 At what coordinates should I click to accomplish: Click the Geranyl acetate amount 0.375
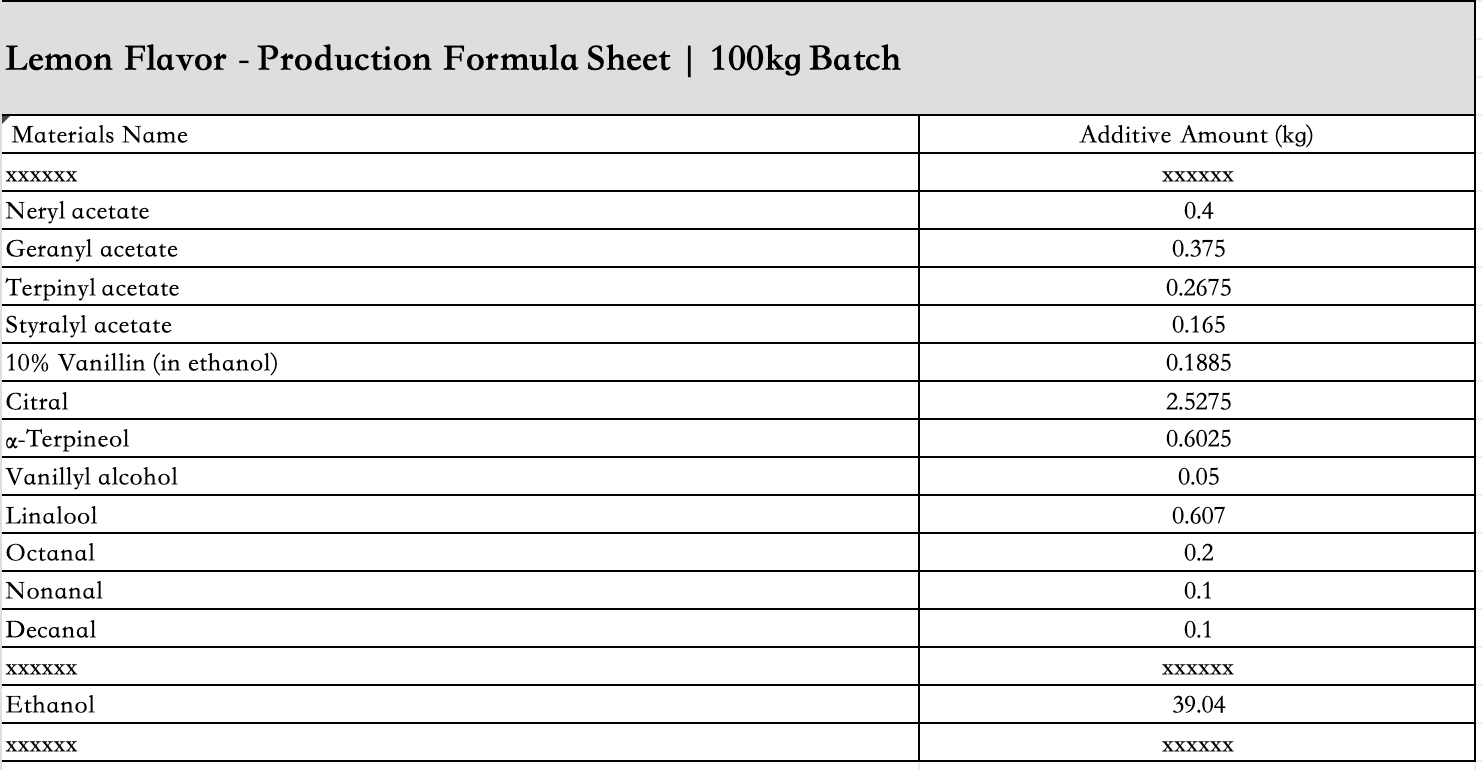pos(1197,249)
